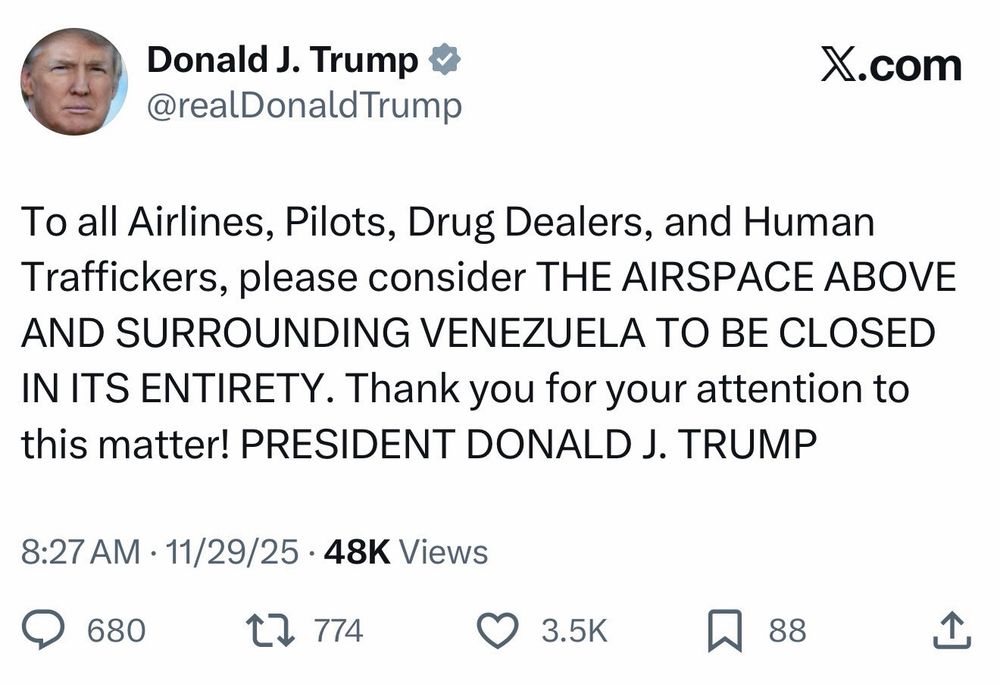Open the share menu via upload arrow icon
1000x684 pixels.
[x=952, y=630]
